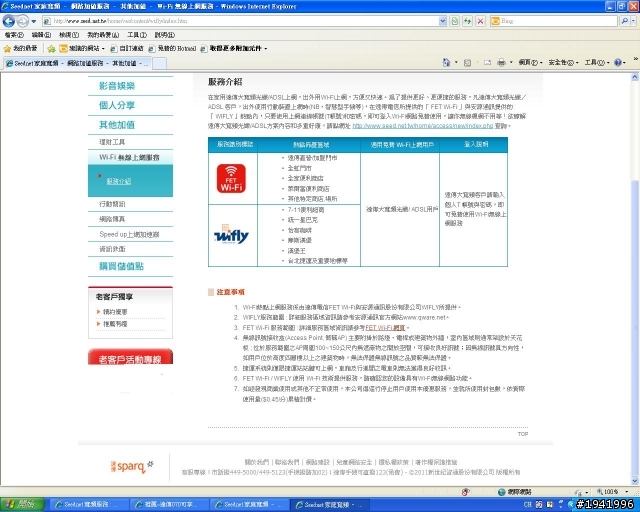
Task: Open a new blank tab
Action: tap(159, 63)
